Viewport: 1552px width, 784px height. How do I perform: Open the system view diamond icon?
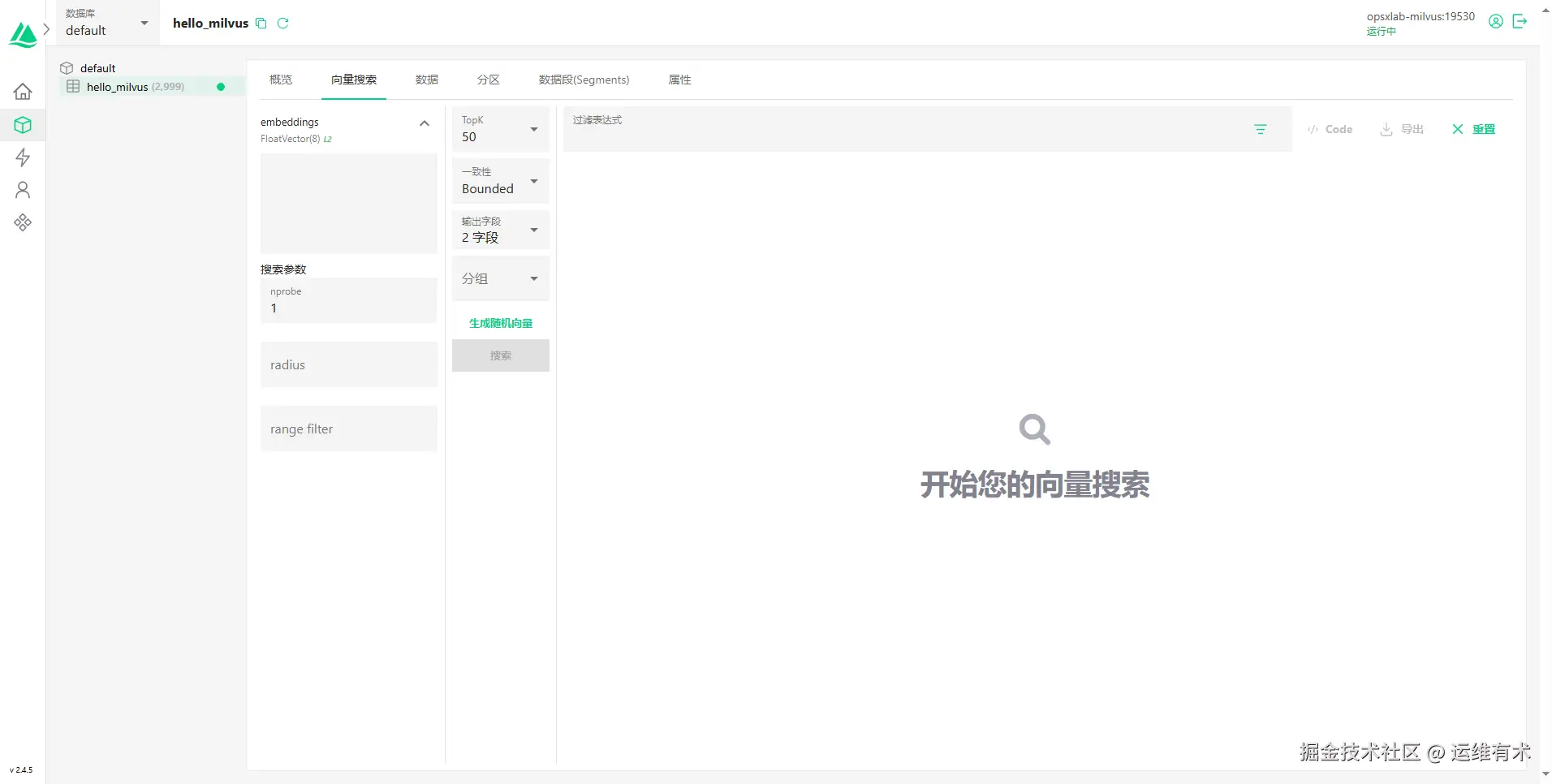click(x=22, y=222)
